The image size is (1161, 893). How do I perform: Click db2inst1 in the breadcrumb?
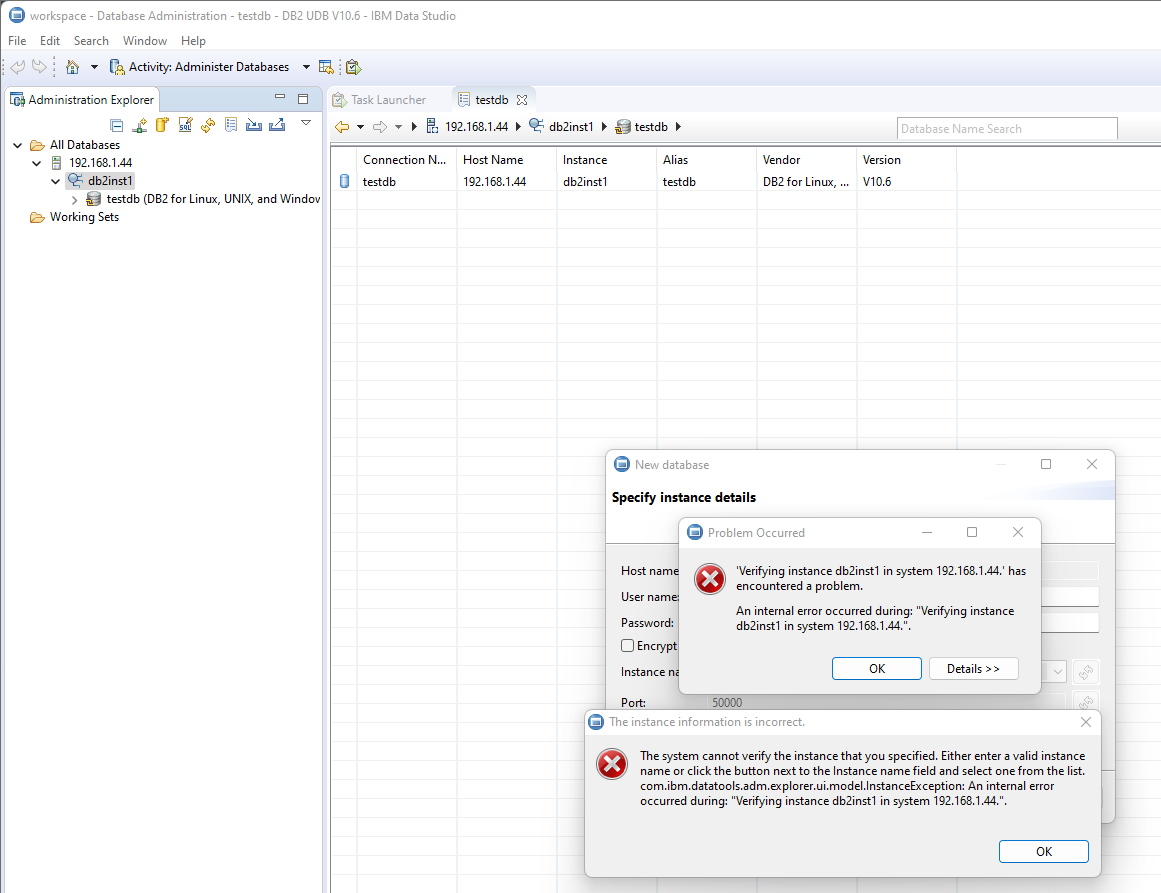[571, 127]
